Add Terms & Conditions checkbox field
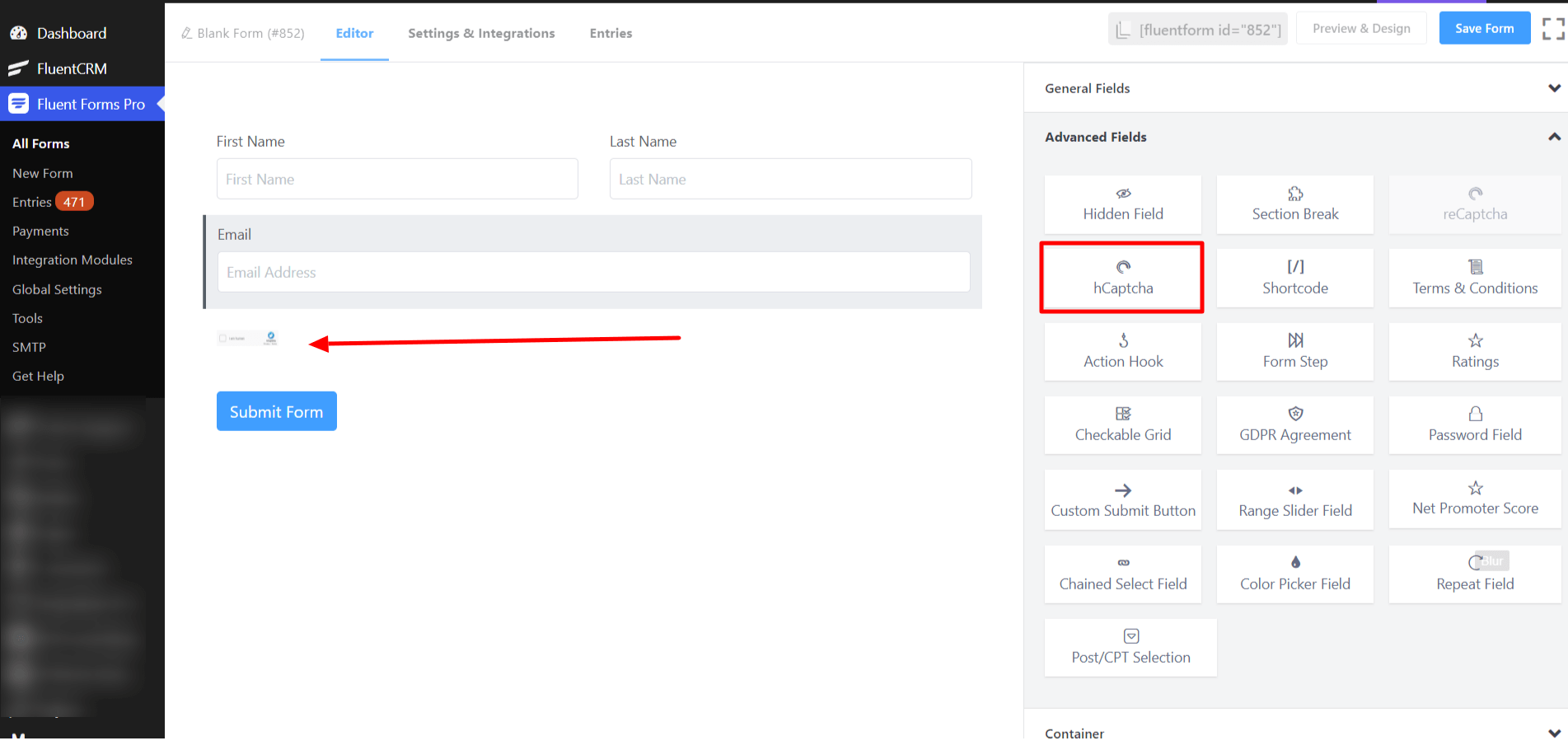Image resolution: width=1568 pixels, height=750 pixels. point(1475,278)
